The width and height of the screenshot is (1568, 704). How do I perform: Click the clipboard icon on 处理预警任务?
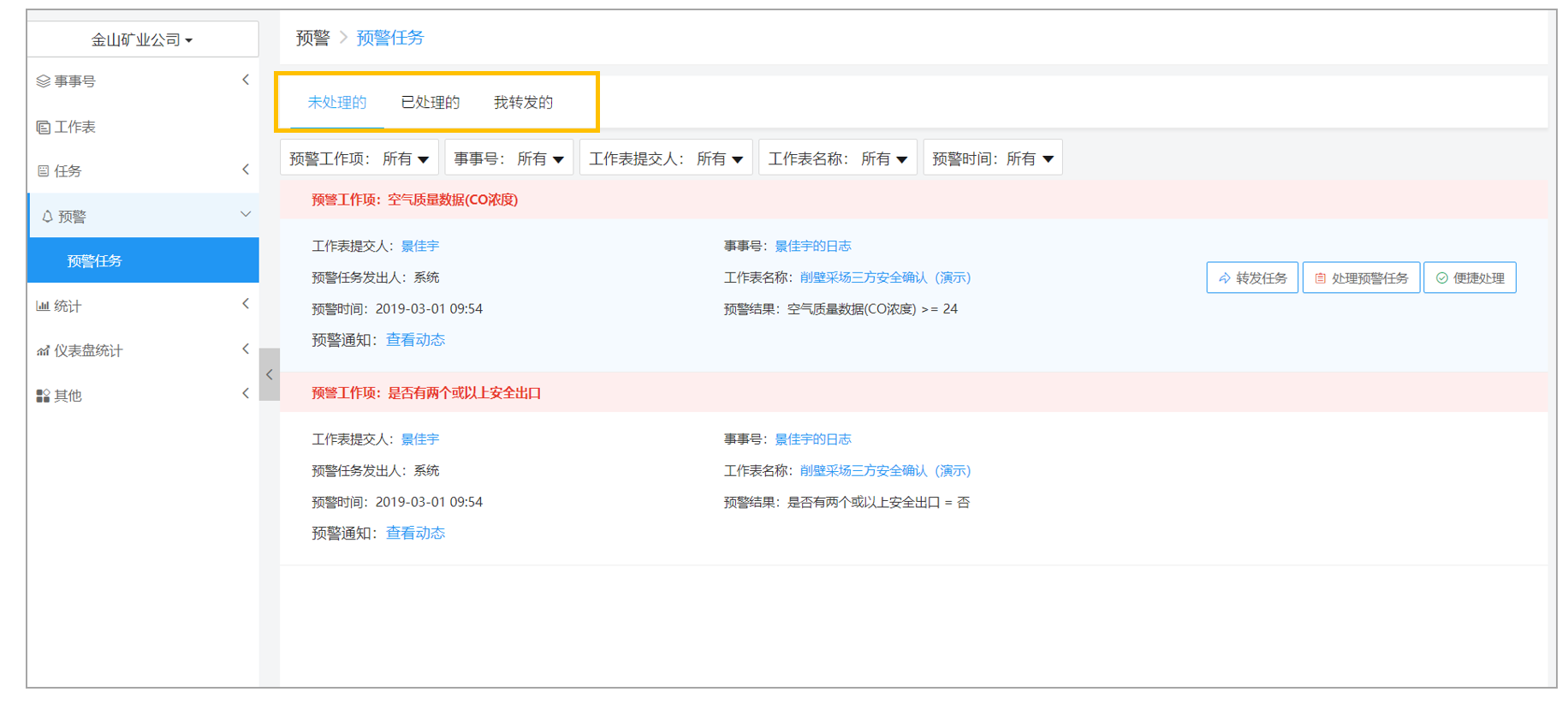tap(1320, 278)
